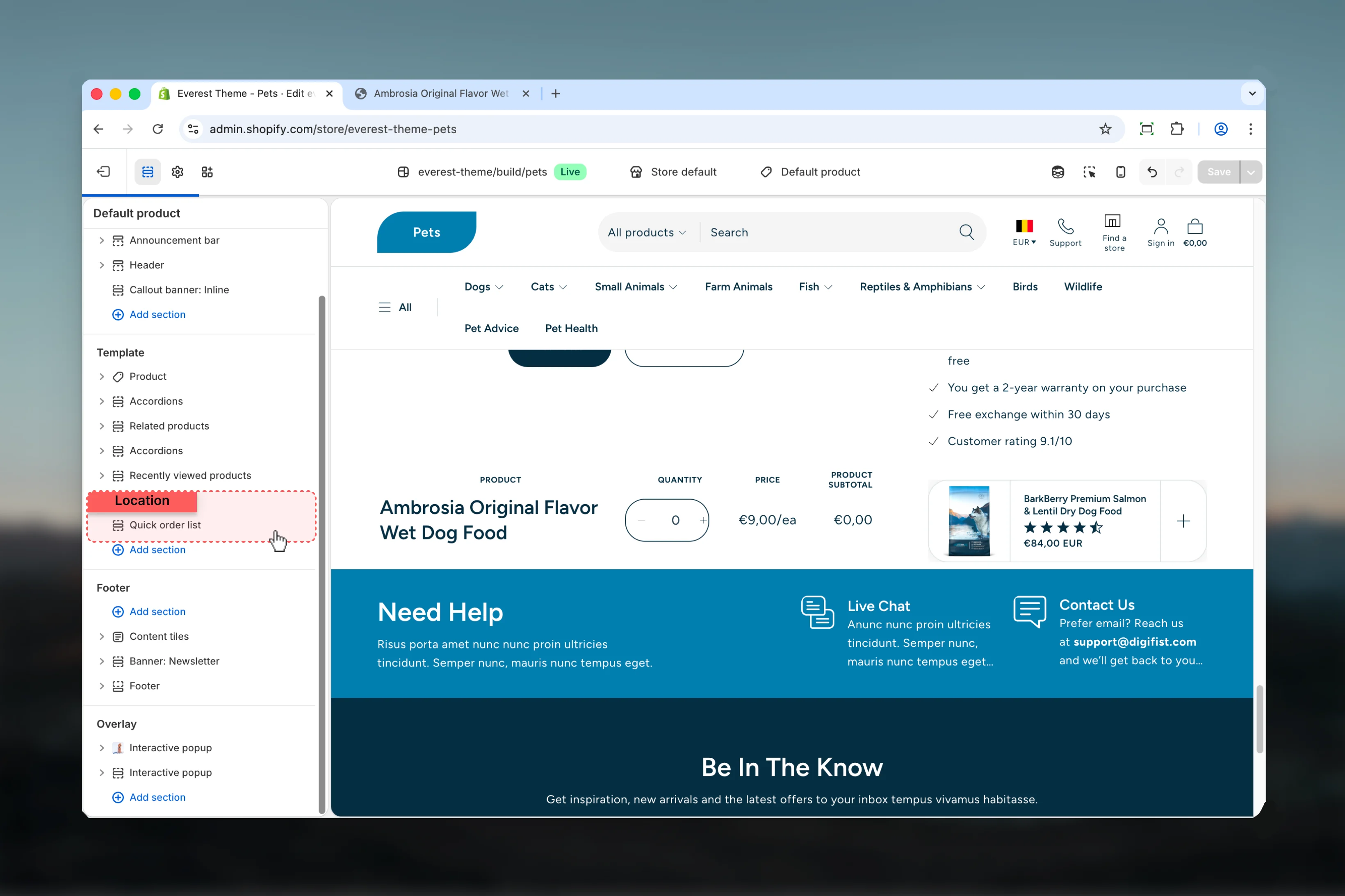Image resolution: width=1345 pixels, height=896 pixels.
Task: Click the redo arrow icon
Action: tap(1179, 171)
